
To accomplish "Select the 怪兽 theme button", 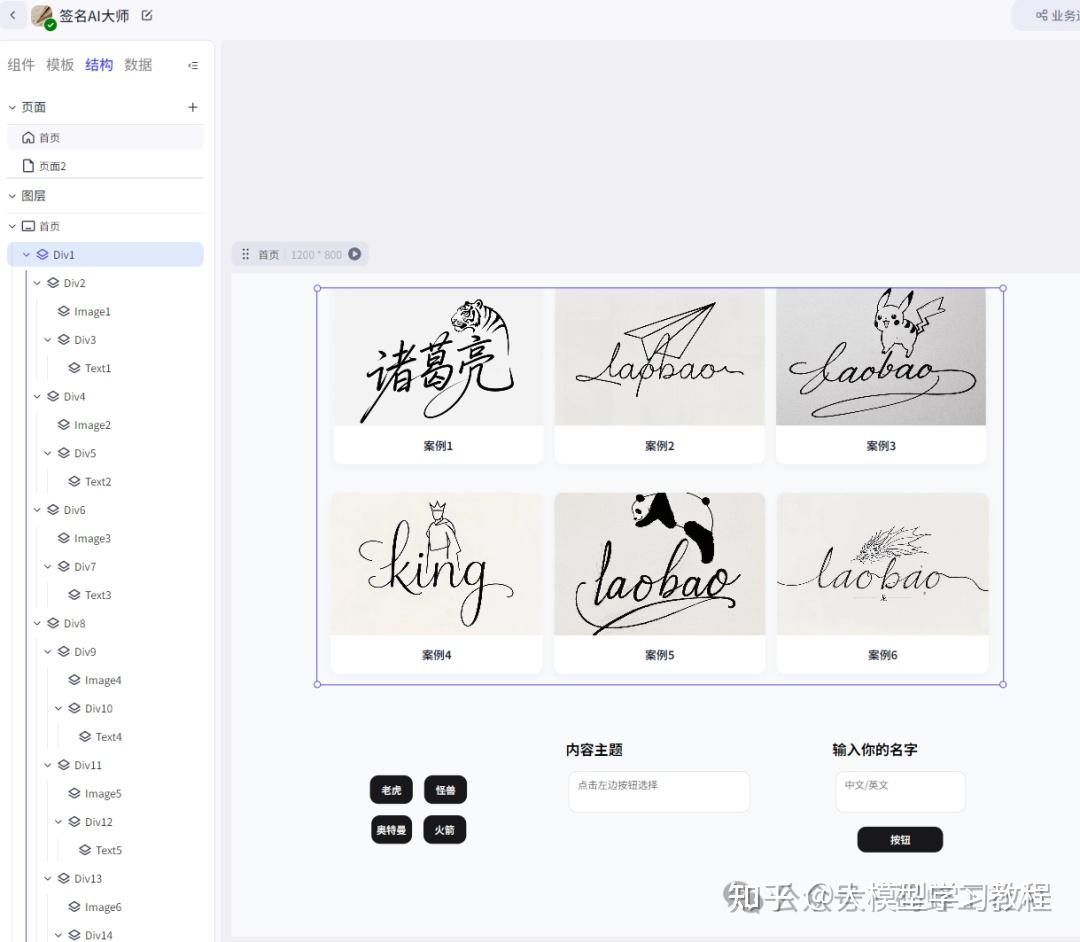I will point(446,790).
